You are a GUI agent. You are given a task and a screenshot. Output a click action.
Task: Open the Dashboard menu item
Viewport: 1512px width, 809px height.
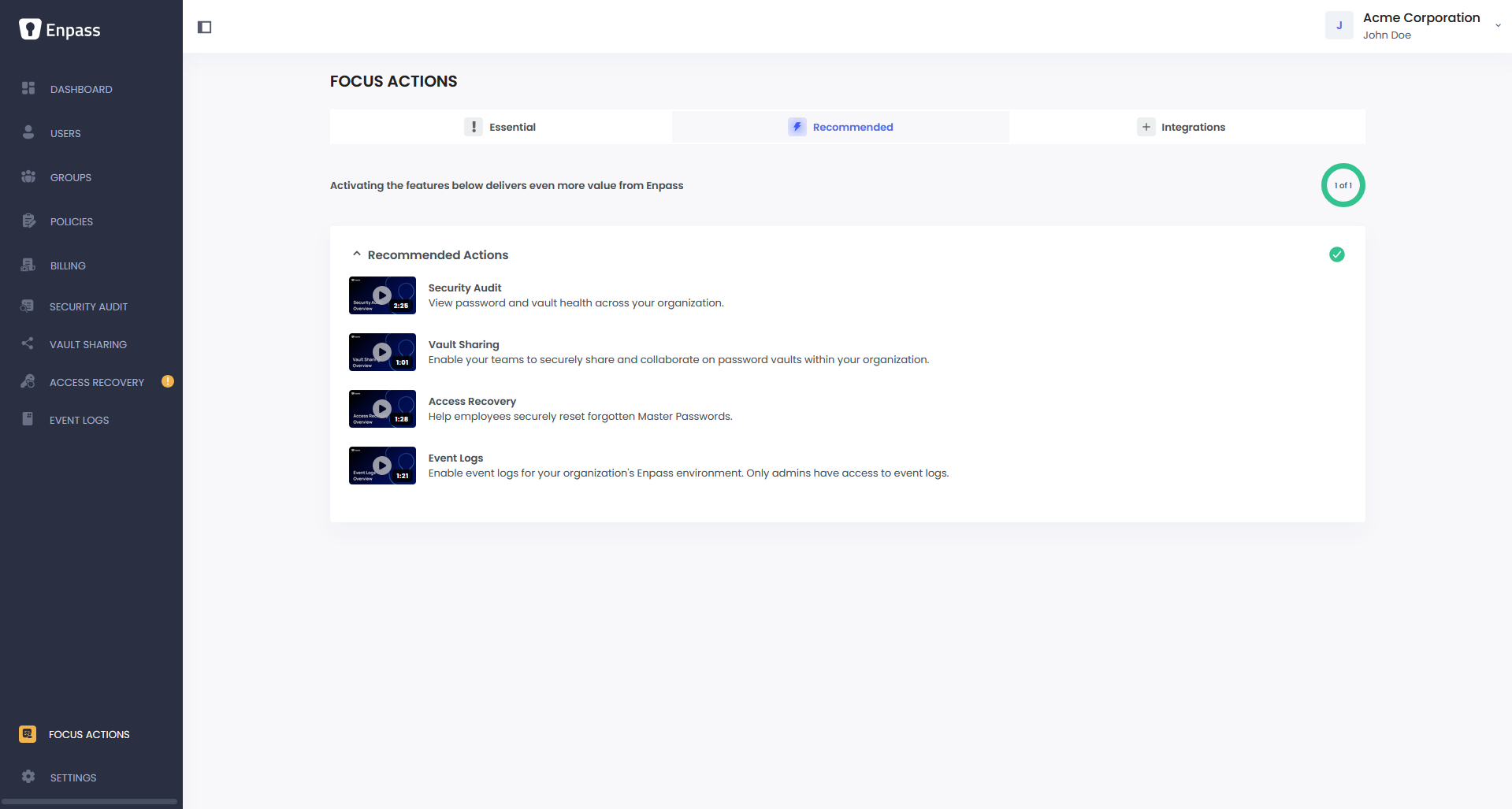click(x=81, y=89)
